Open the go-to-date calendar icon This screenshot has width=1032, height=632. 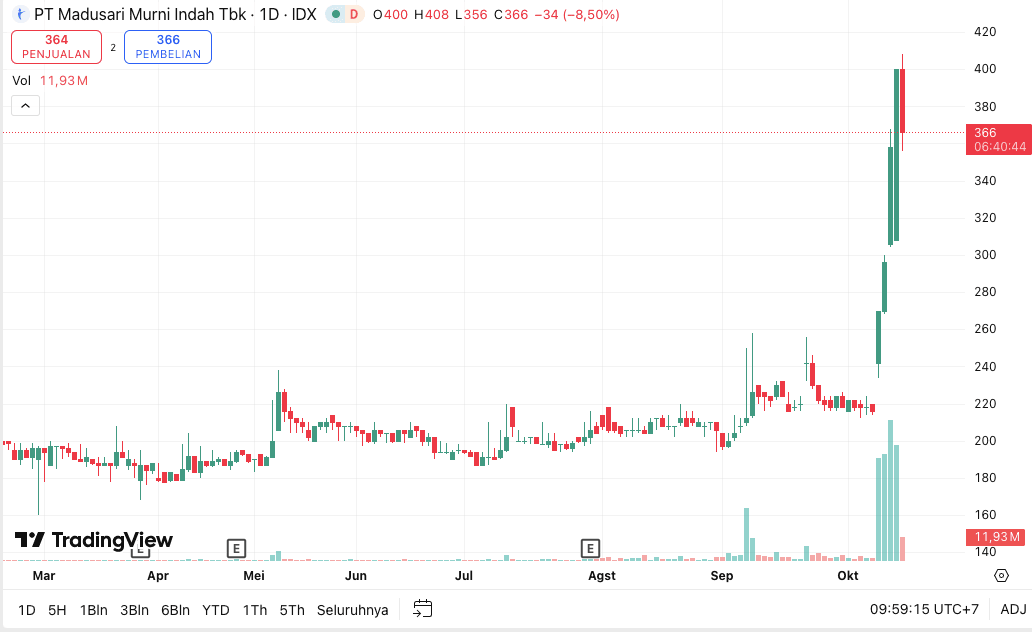[423, 609]
